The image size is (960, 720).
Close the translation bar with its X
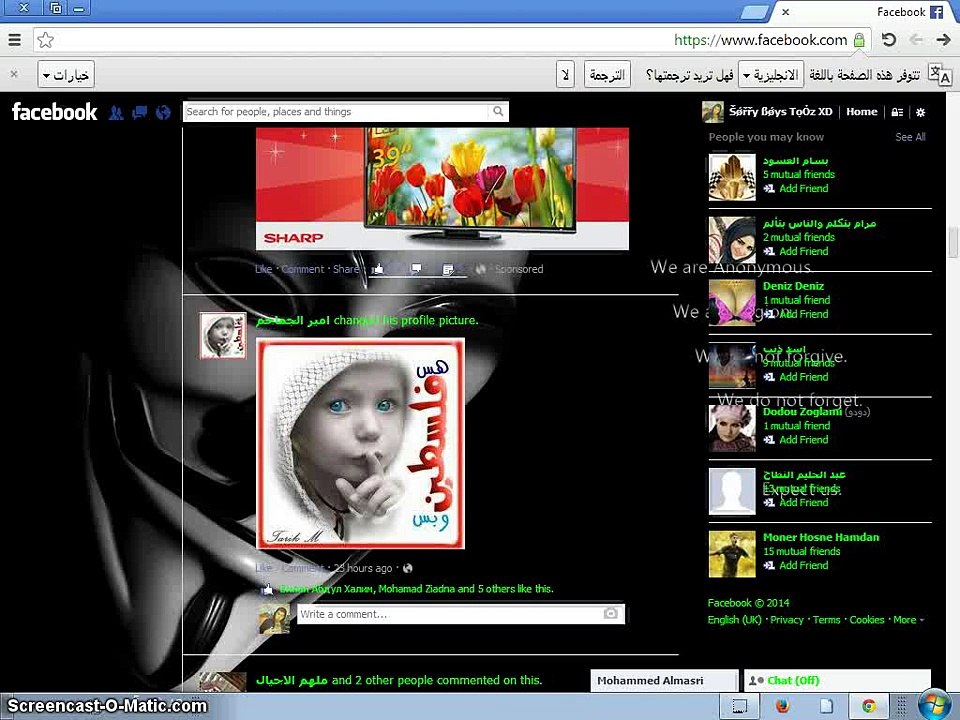click(13, 74)
